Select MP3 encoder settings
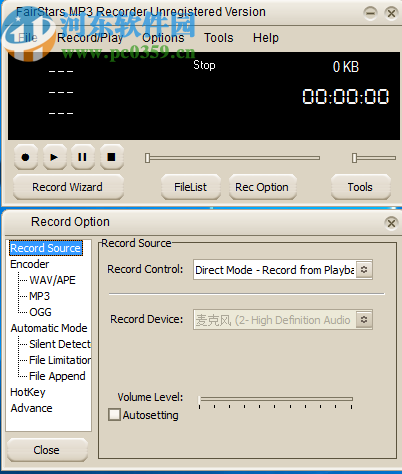Screen dimensions: 402x474 pyautogui.click(x=39, y=296)
